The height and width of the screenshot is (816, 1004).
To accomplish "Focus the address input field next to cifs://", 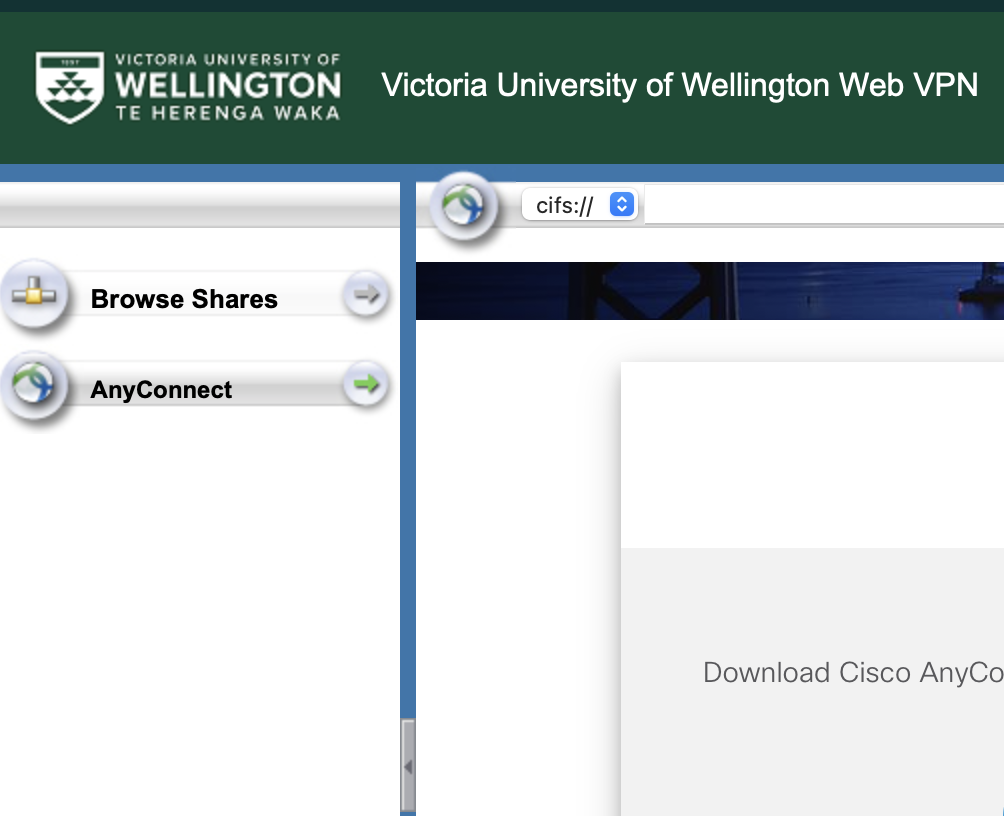I will [822, 205].
